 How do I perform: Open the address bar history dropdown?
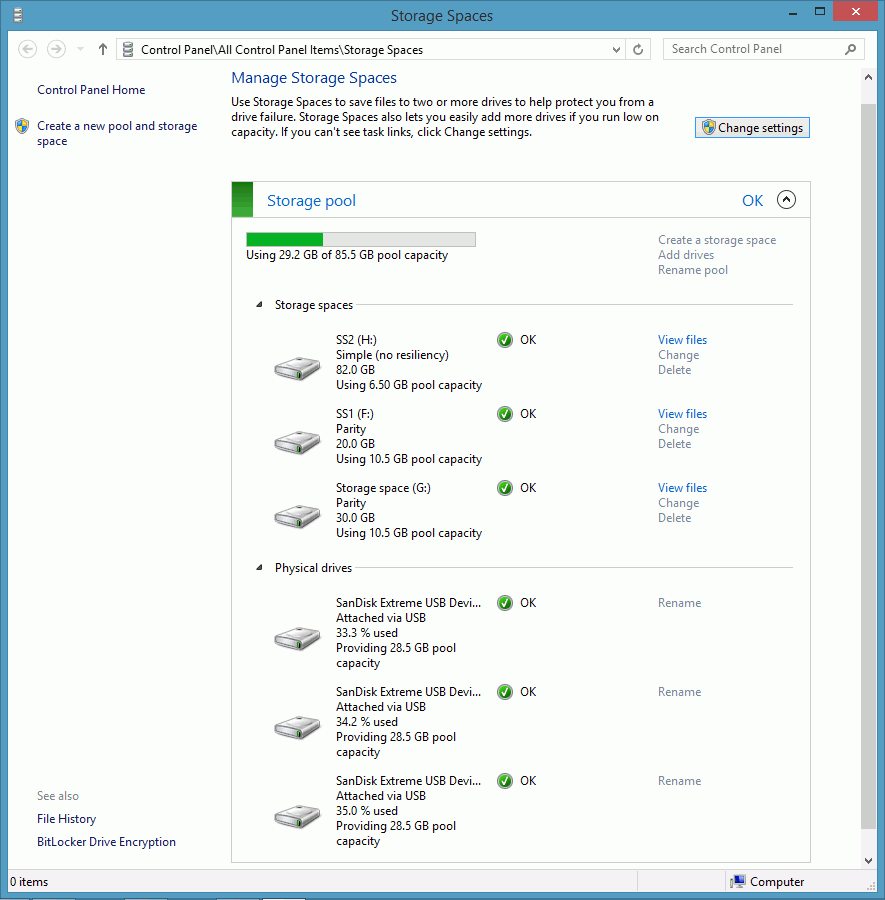(616, 49)
